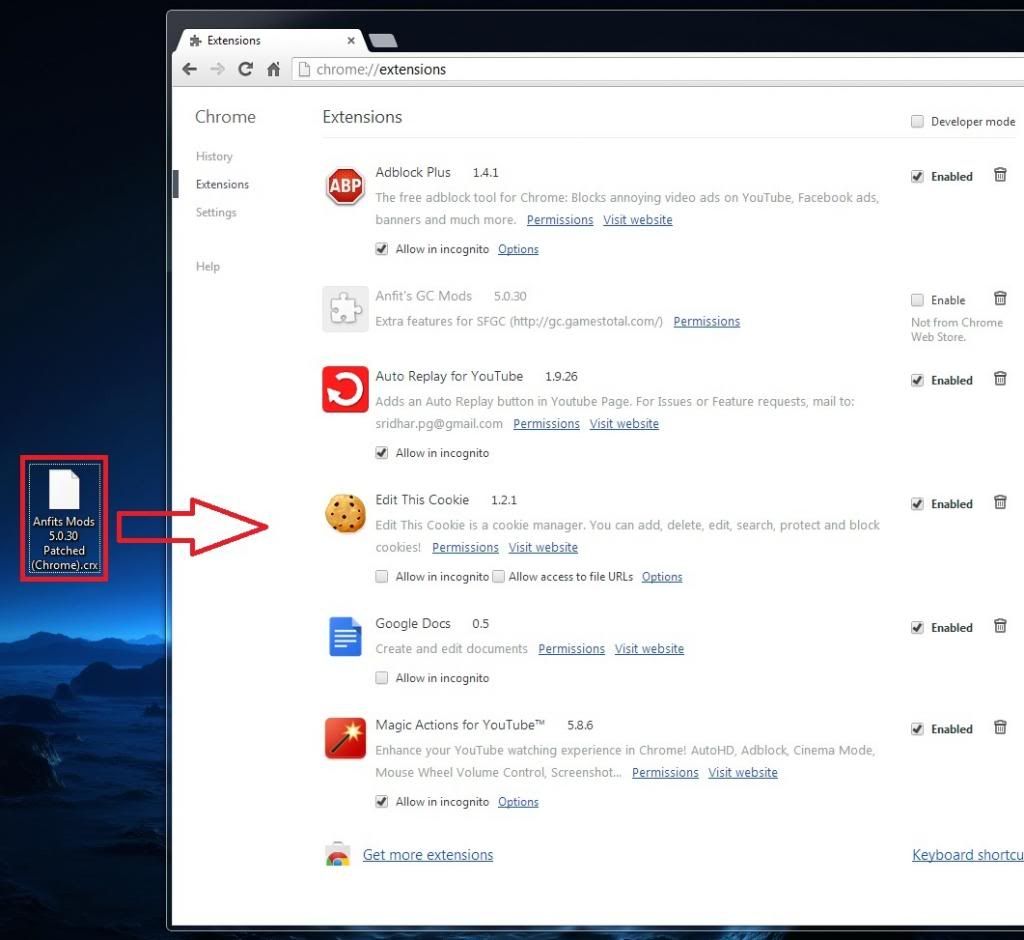Screen dimensions: 1024x940
Task: Disable Adblock Plus via Enabled checkbox
Action: [x=918, y=176]
